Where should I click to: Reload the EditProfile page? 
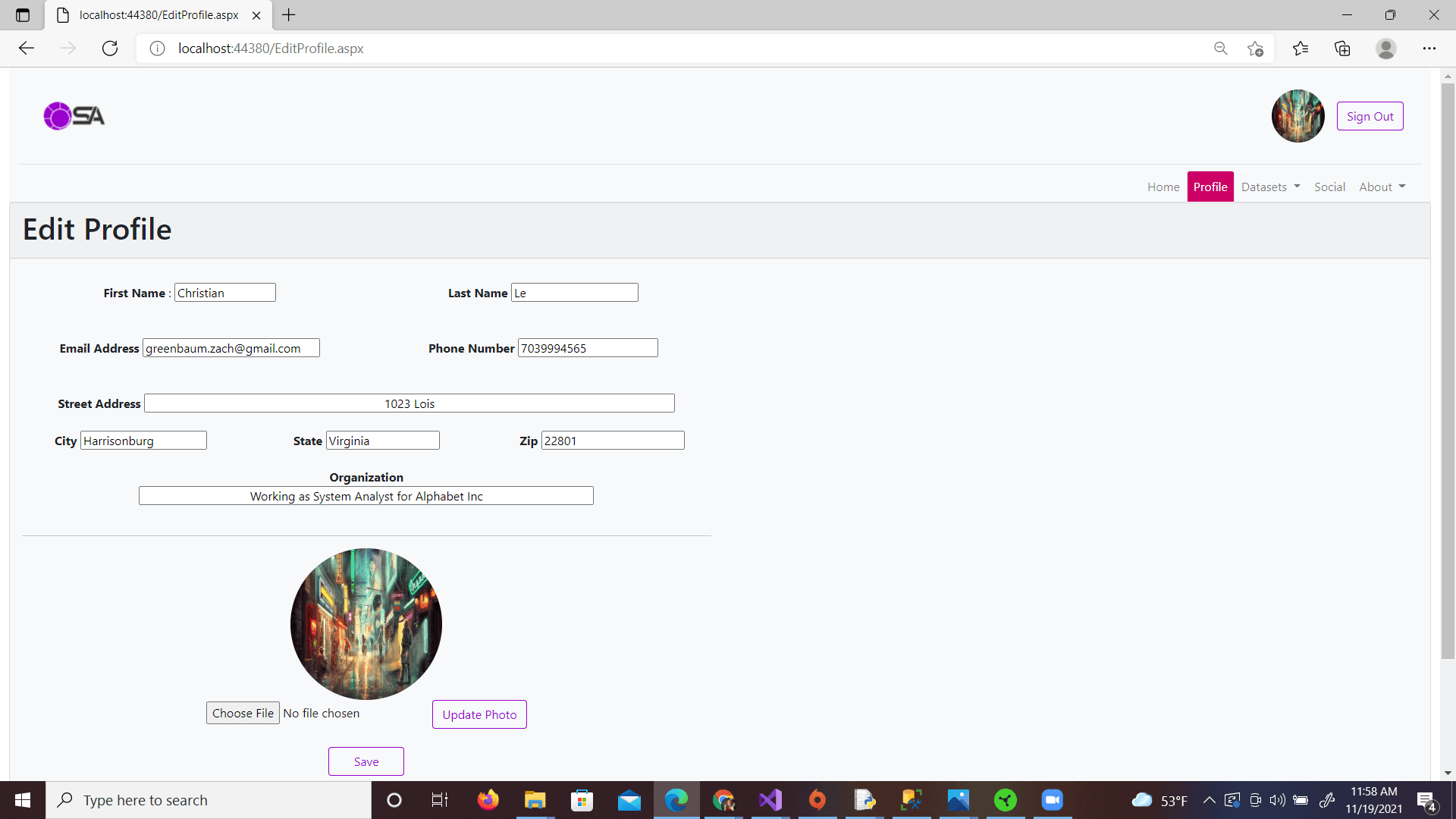[x=109, y=48]
